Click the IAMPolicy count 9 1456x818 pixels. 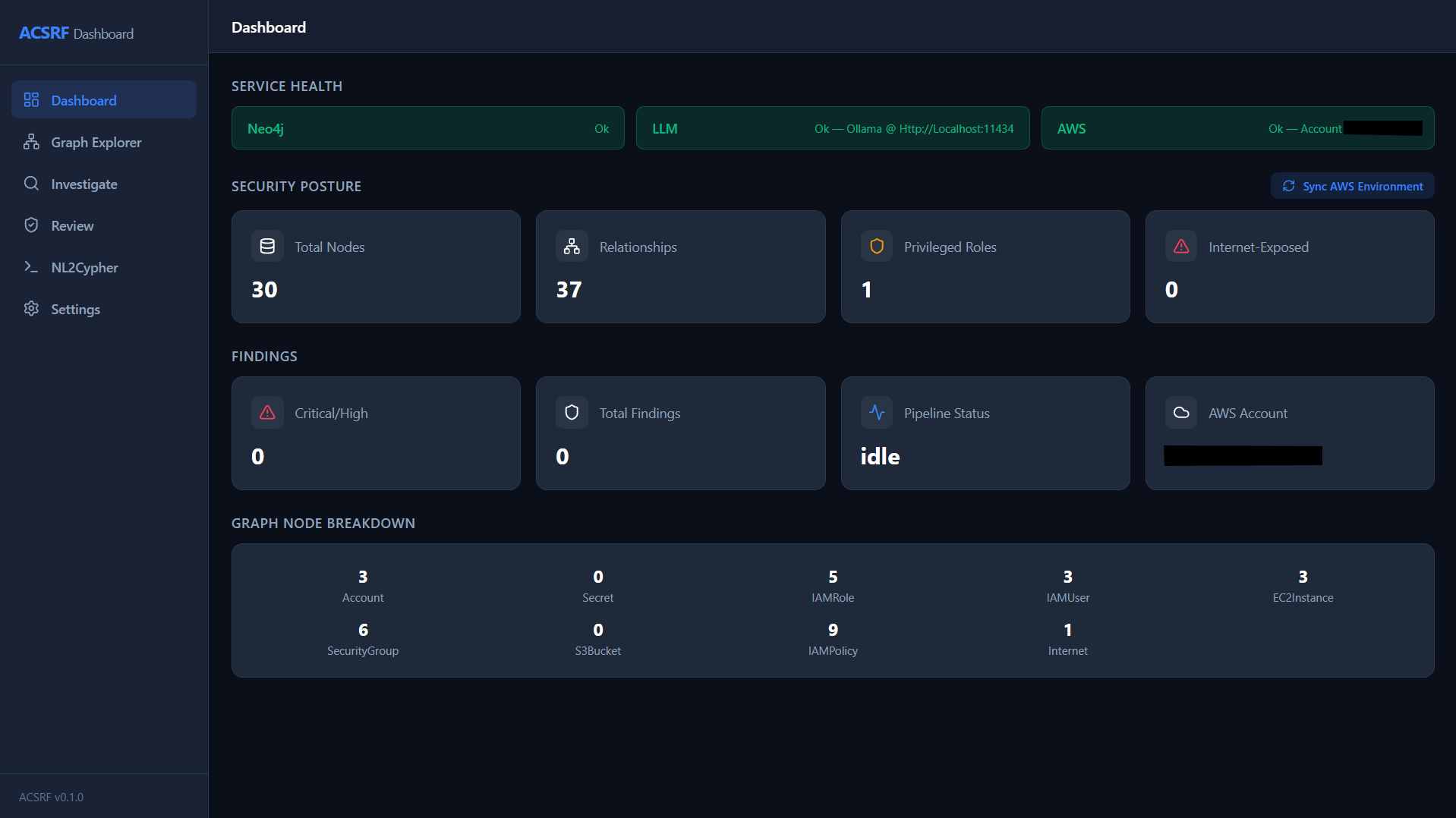833,630
